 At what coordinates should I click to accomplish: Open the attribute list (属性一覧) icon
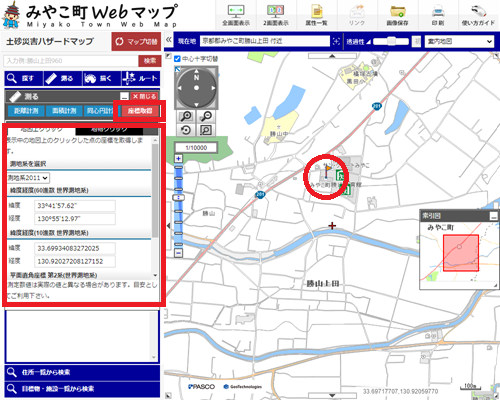pos(317,15)
